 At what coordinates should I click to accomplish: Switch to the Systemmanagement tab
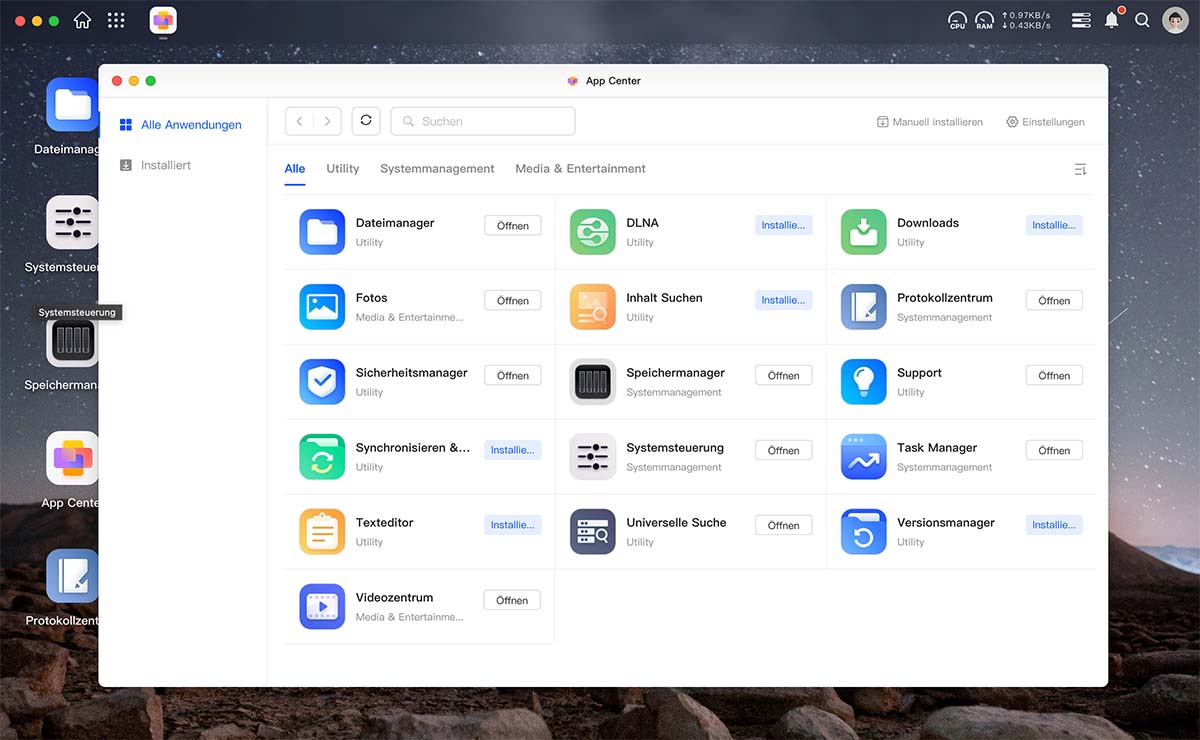437,168
